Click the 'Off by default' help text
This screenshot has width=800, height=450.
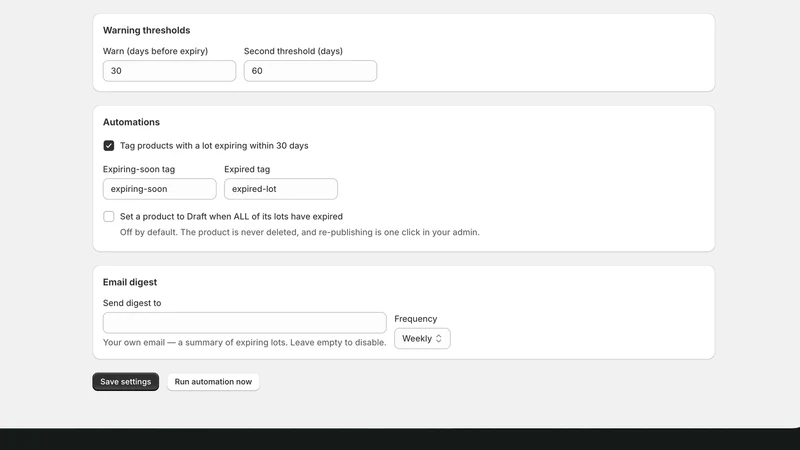[299, 232]
